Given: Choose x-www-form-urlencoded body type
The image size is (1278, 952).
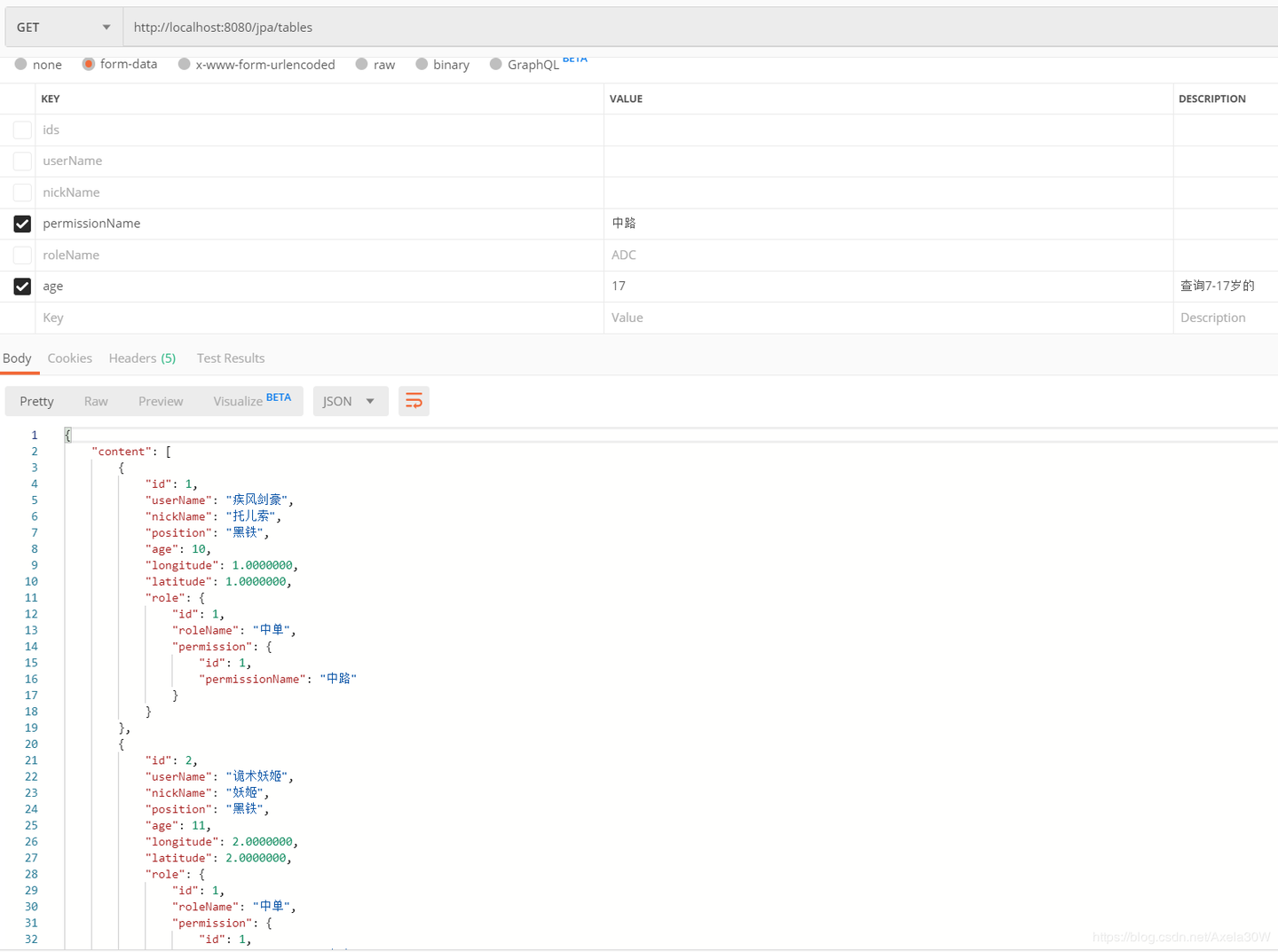Looking at the screenshot, I should [x=185, y=64].
